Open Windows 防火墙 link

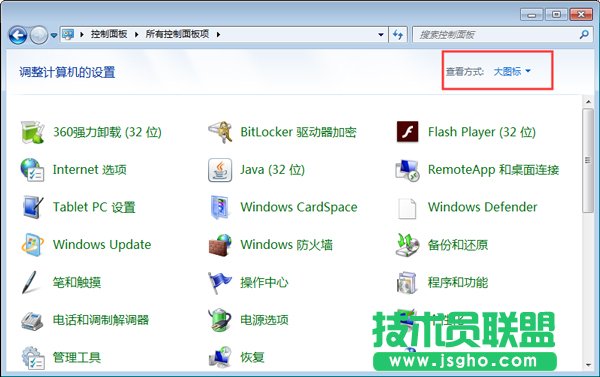pyautogui.click(x=286, y=245)
